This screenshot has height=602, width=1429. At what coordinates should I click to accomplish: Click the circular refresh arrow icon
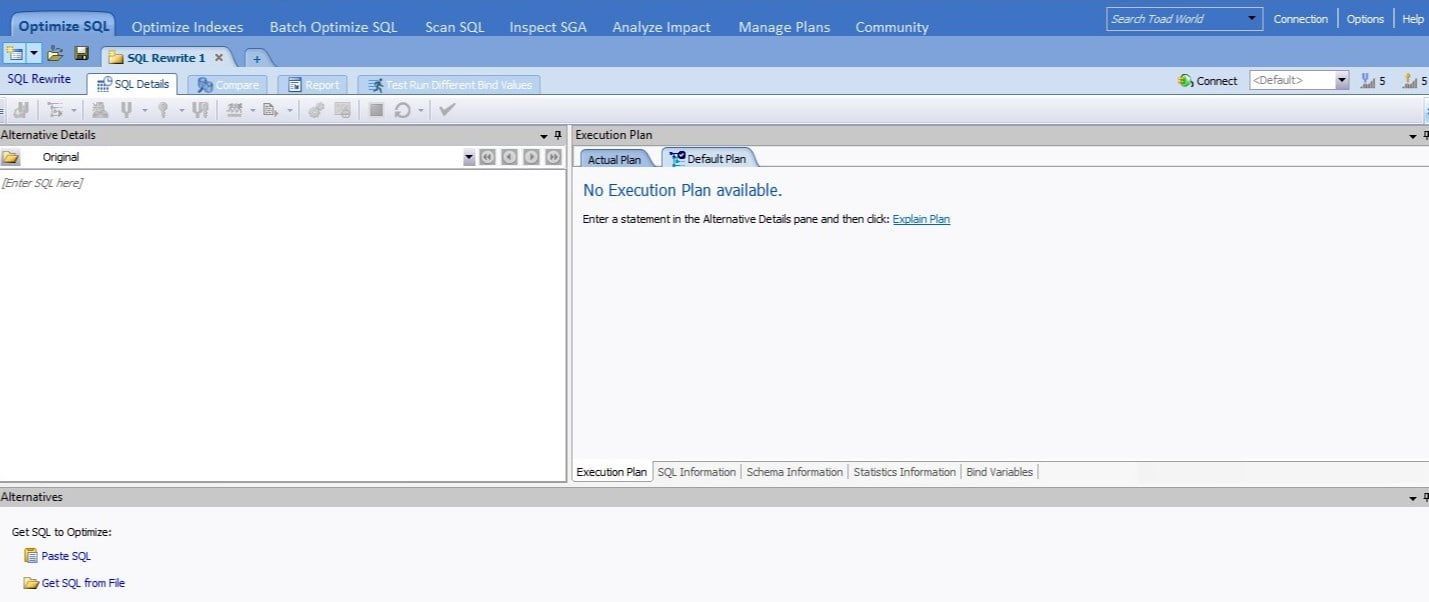pos(402,110)
